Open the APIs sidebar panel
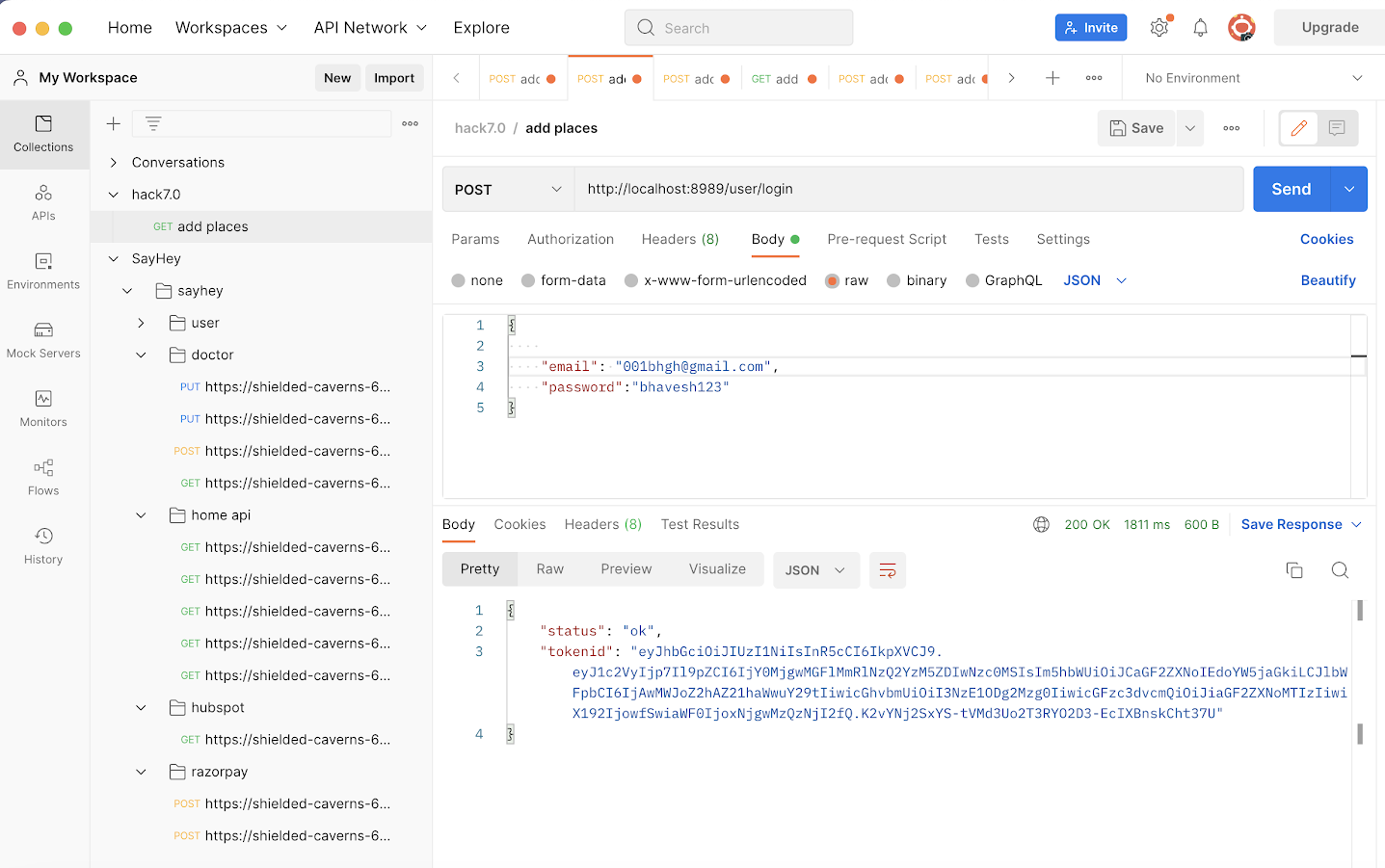The width and height of the screenshot is (1385, 868). 43,202
